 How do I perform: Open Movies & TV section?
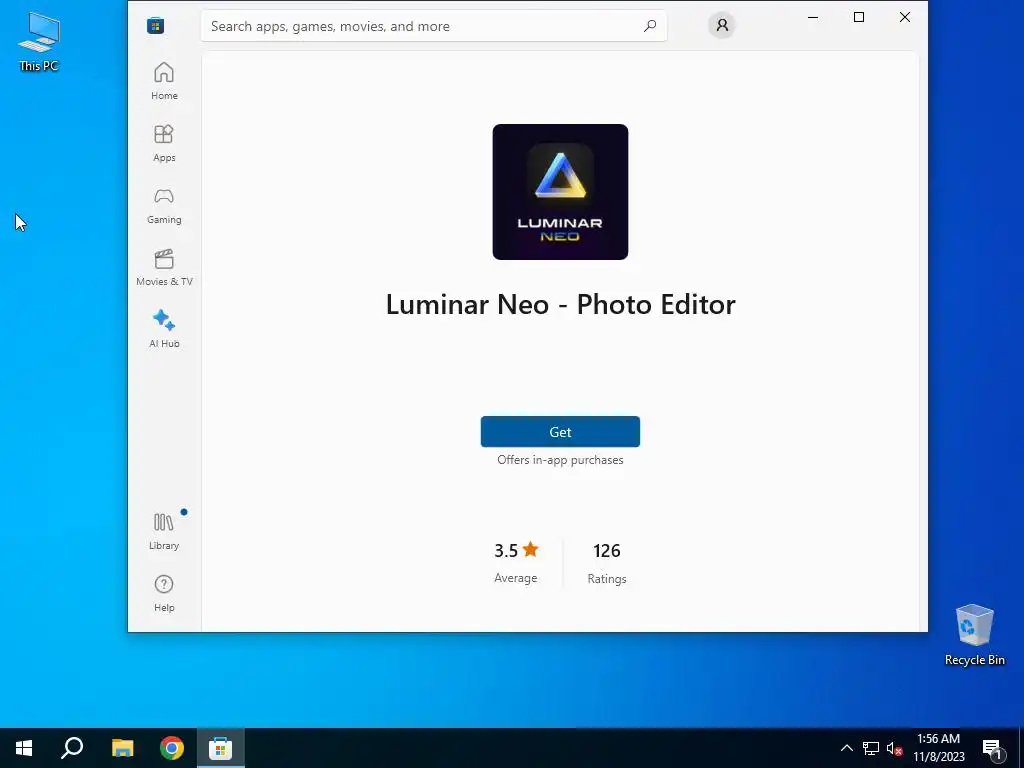[164, 267]
